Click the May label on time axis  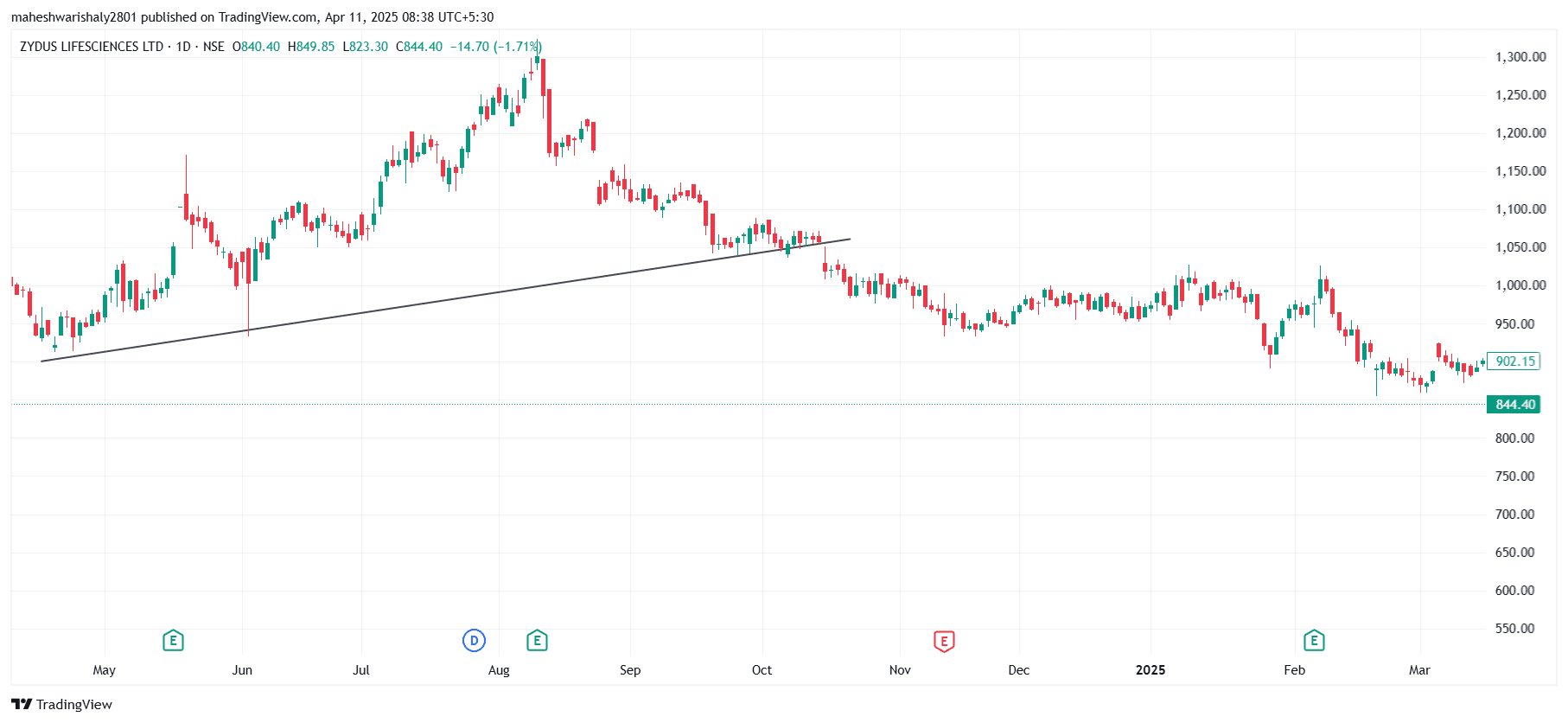[104, 670]
